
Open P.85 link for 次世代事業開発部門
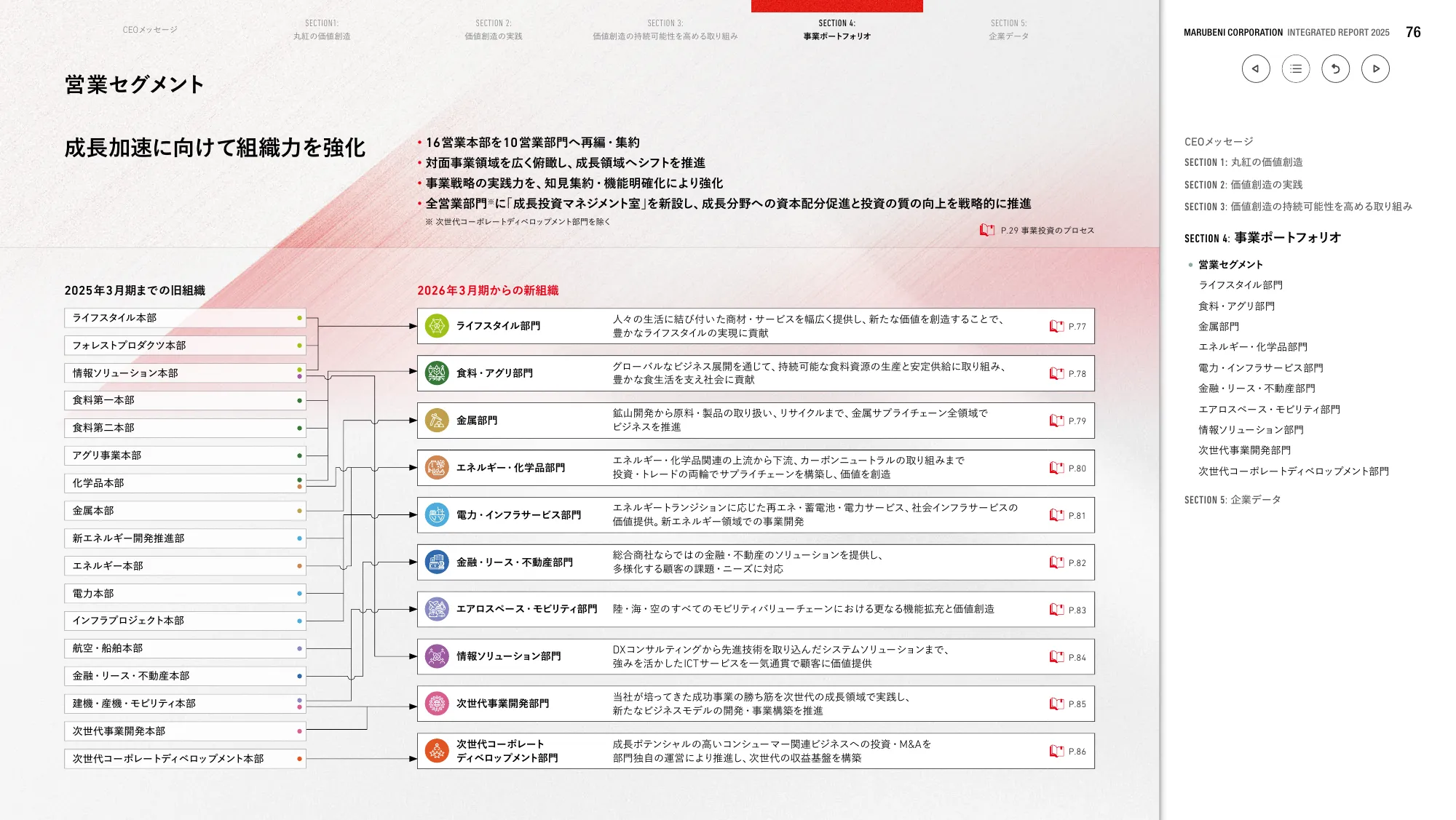(1076, 704)
